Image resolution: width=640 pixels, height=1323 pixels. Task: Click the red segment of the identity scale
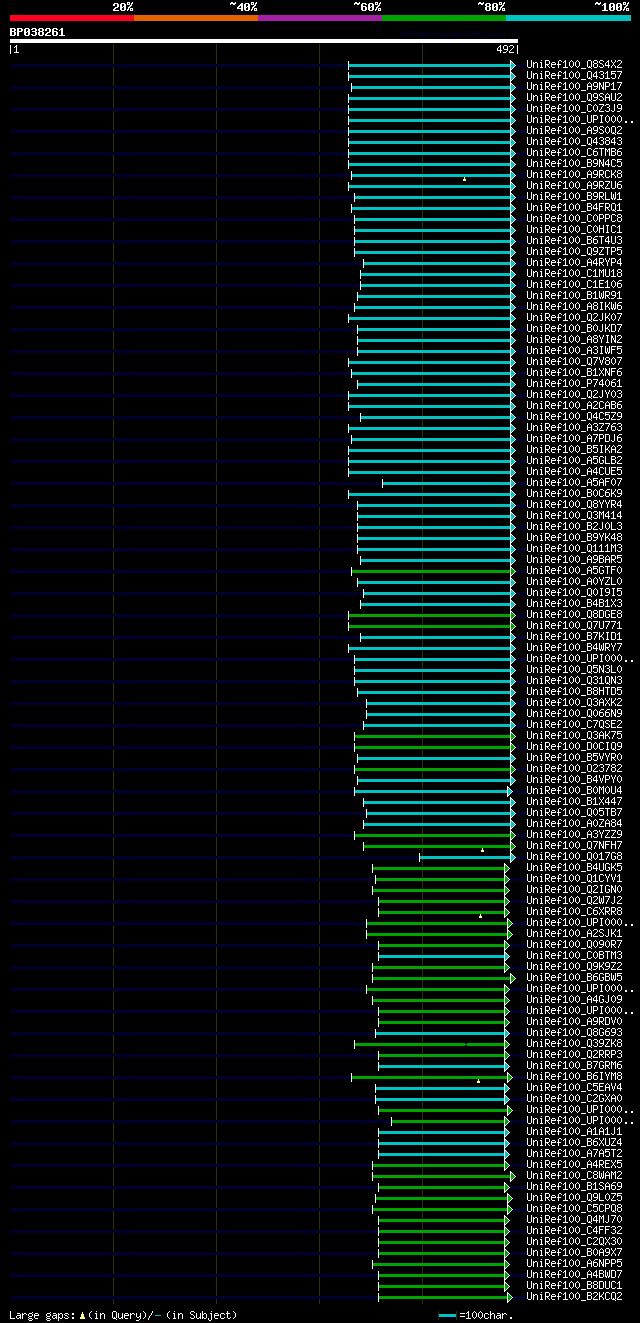(x=72, y=18)
